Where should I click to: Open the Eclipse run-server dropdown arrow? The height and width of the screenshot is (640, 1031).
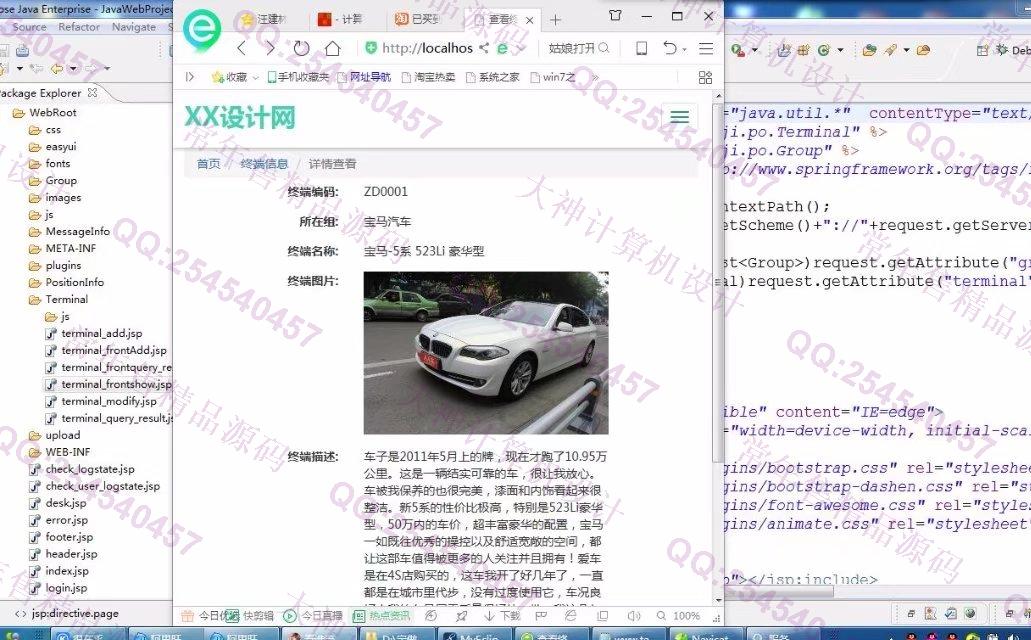[754, 50]
